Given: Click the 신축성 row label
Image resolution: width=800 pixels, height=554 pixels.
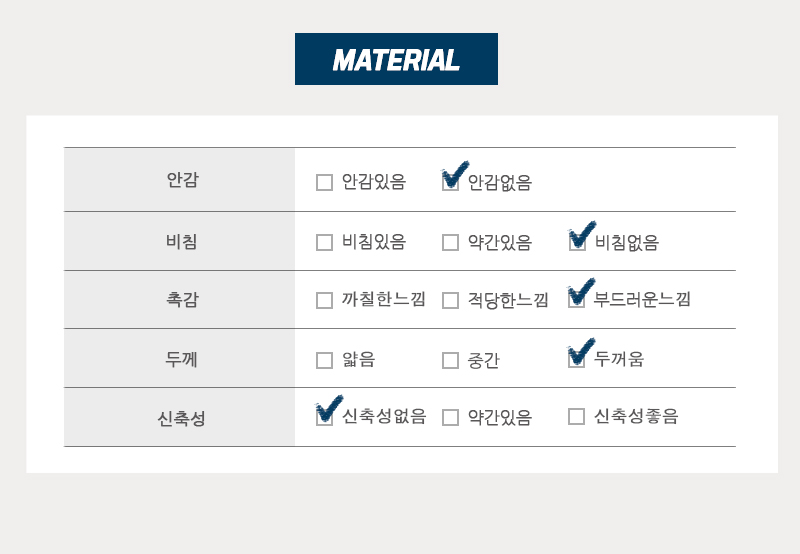Looking at the screenshot, I should (x=182, y=418).
